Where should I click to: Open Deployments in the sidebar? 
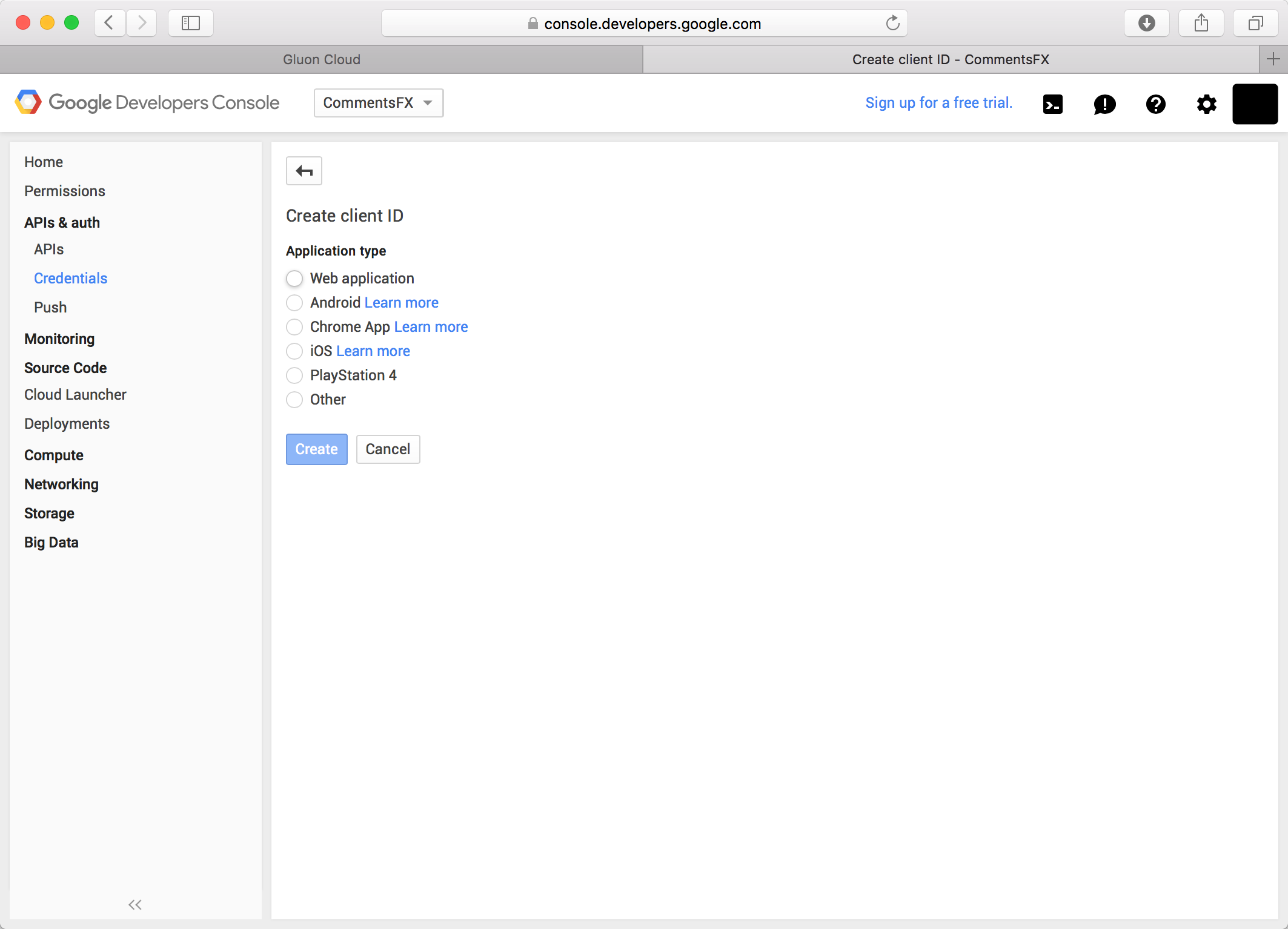tap(67, 423)
